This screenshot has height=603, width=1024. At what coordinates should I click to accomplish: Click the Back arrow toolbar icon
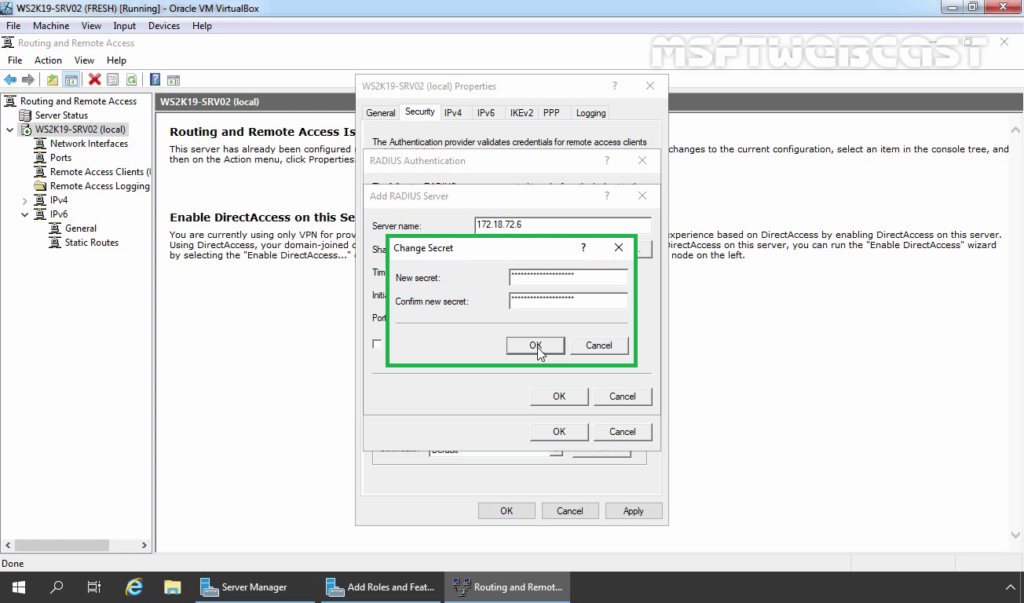click(x=10, y=80)
